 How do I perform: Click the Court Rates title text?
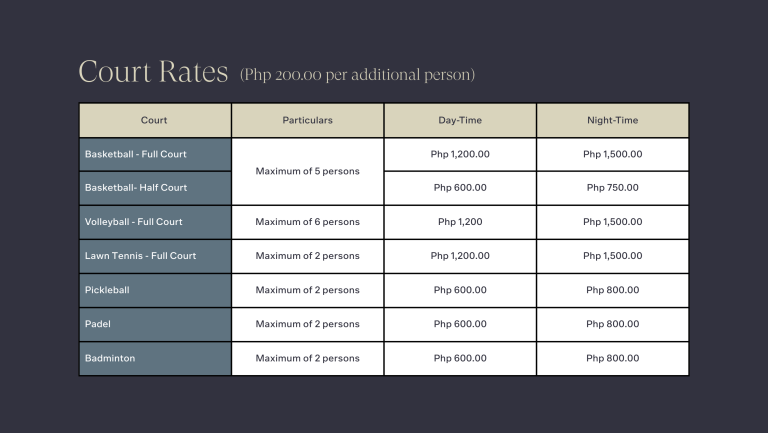pos(153,71)
